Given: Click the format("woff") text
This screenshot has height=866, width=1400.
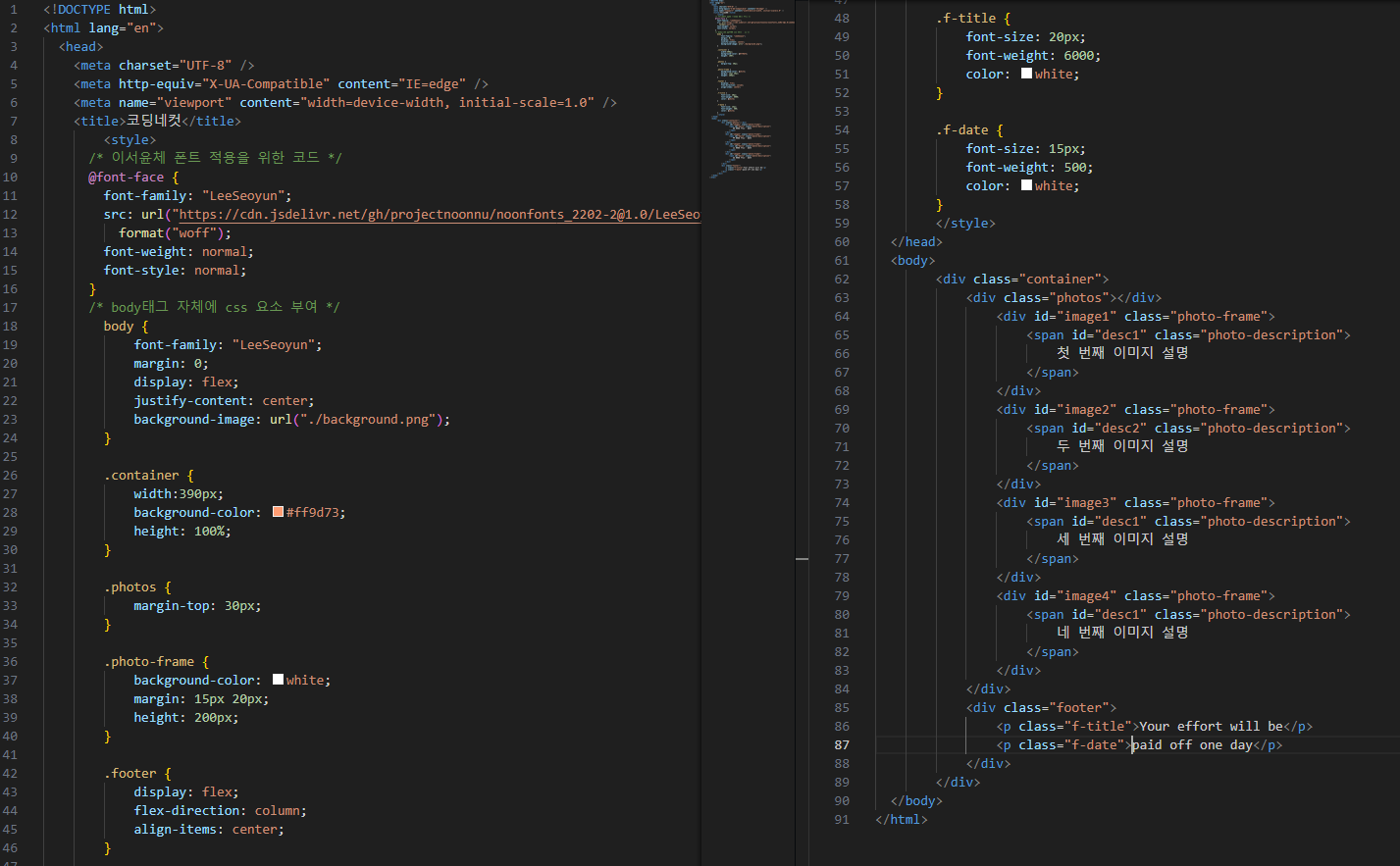Looking at the screenshot, I should click(x=175, y=232).
